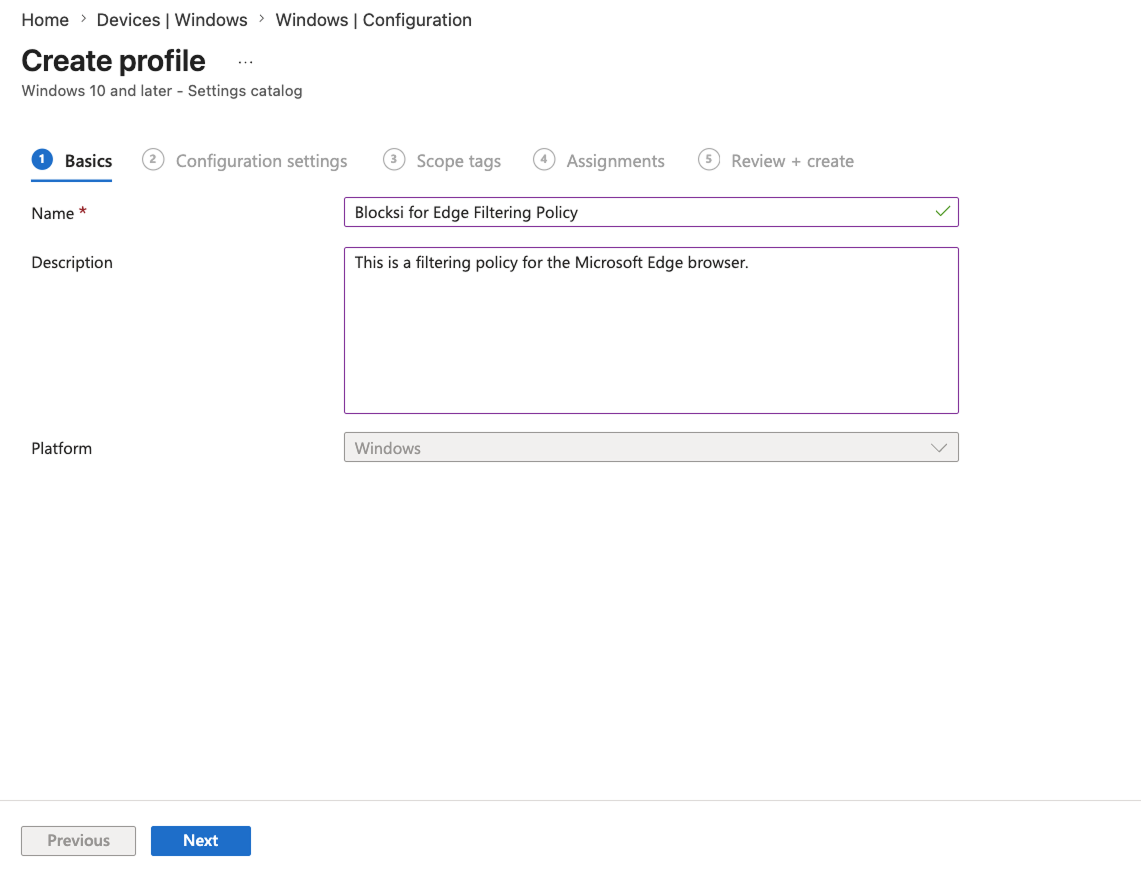Viewport: 1141px width, 877px height.
Task: Switch to Assignments step
Action: click(616, 161)
